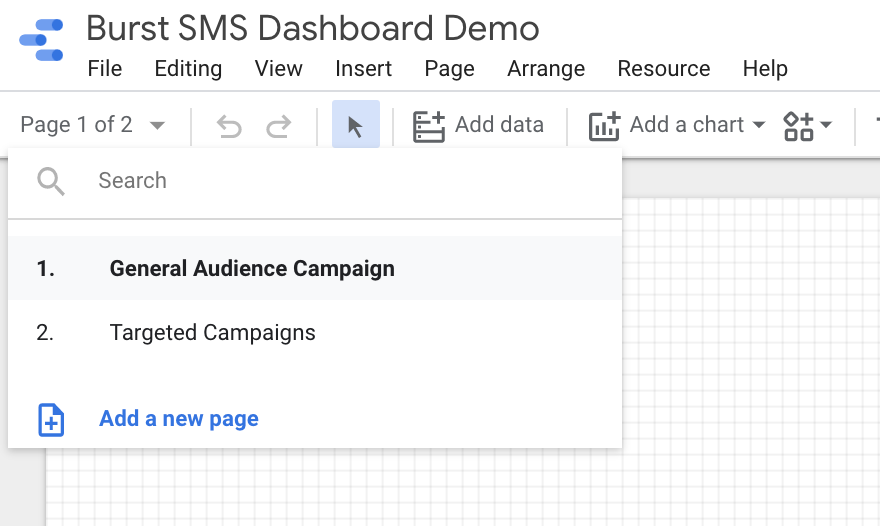Click the Add data button label
Viewport: 880px width, 526px height.
(499, 125)
